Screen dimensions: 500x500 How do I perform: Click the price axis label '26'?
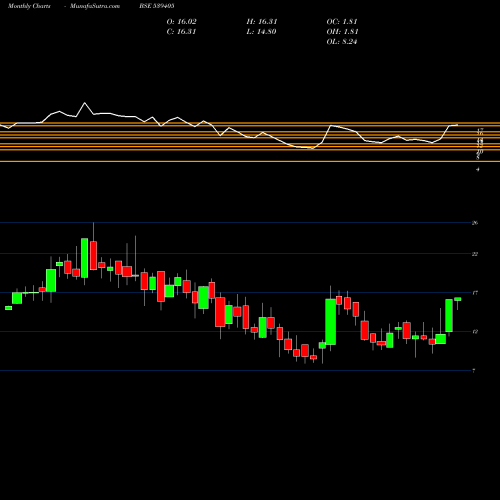pos(475,223)
